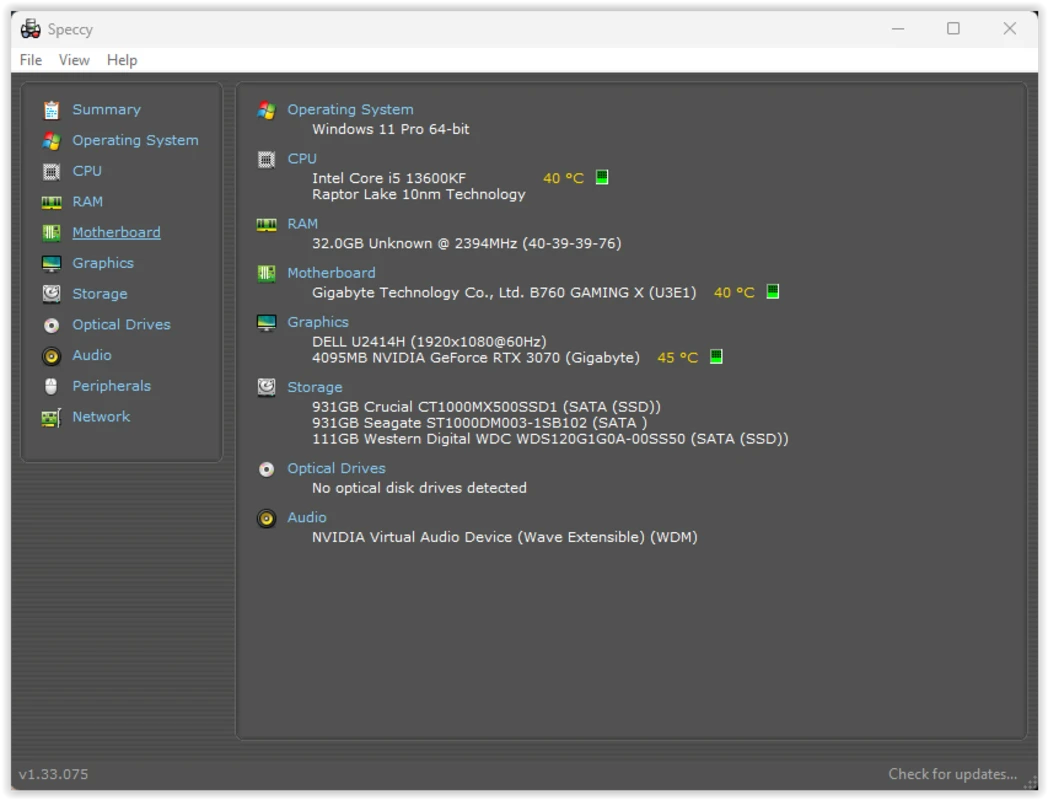Click the Optical Drives disc icon
The height and width of the screenshot is (800, 1048).
click(53, 324)
